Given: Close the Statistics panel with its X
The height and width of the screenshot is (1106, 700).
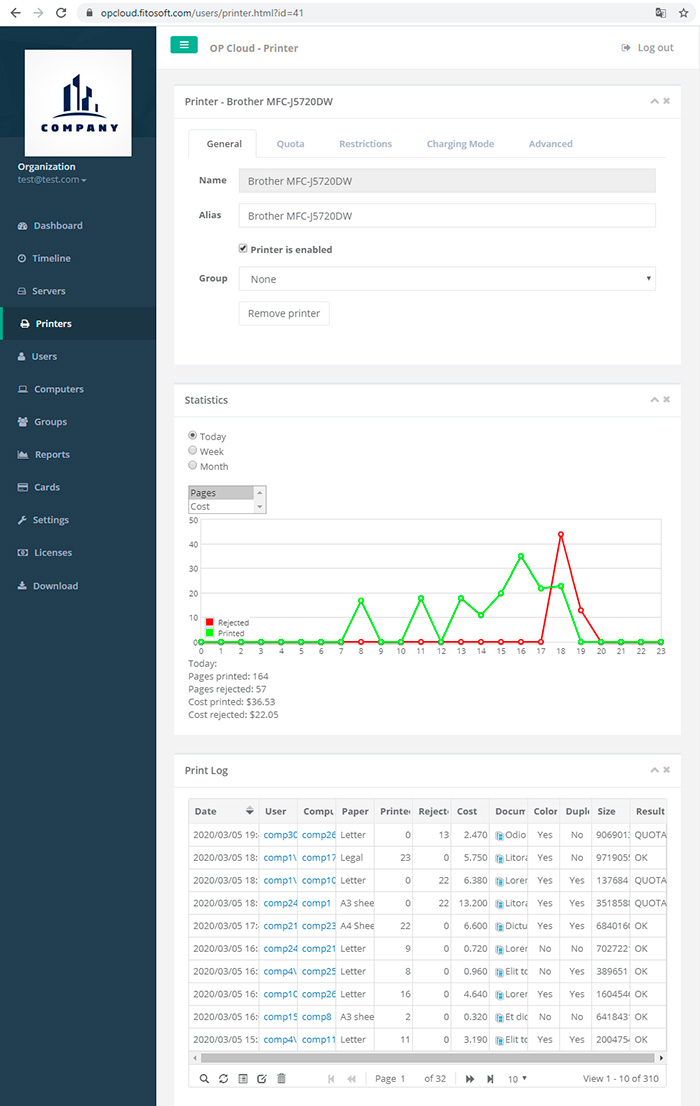Looking at the screenshot, I should 666,399.
